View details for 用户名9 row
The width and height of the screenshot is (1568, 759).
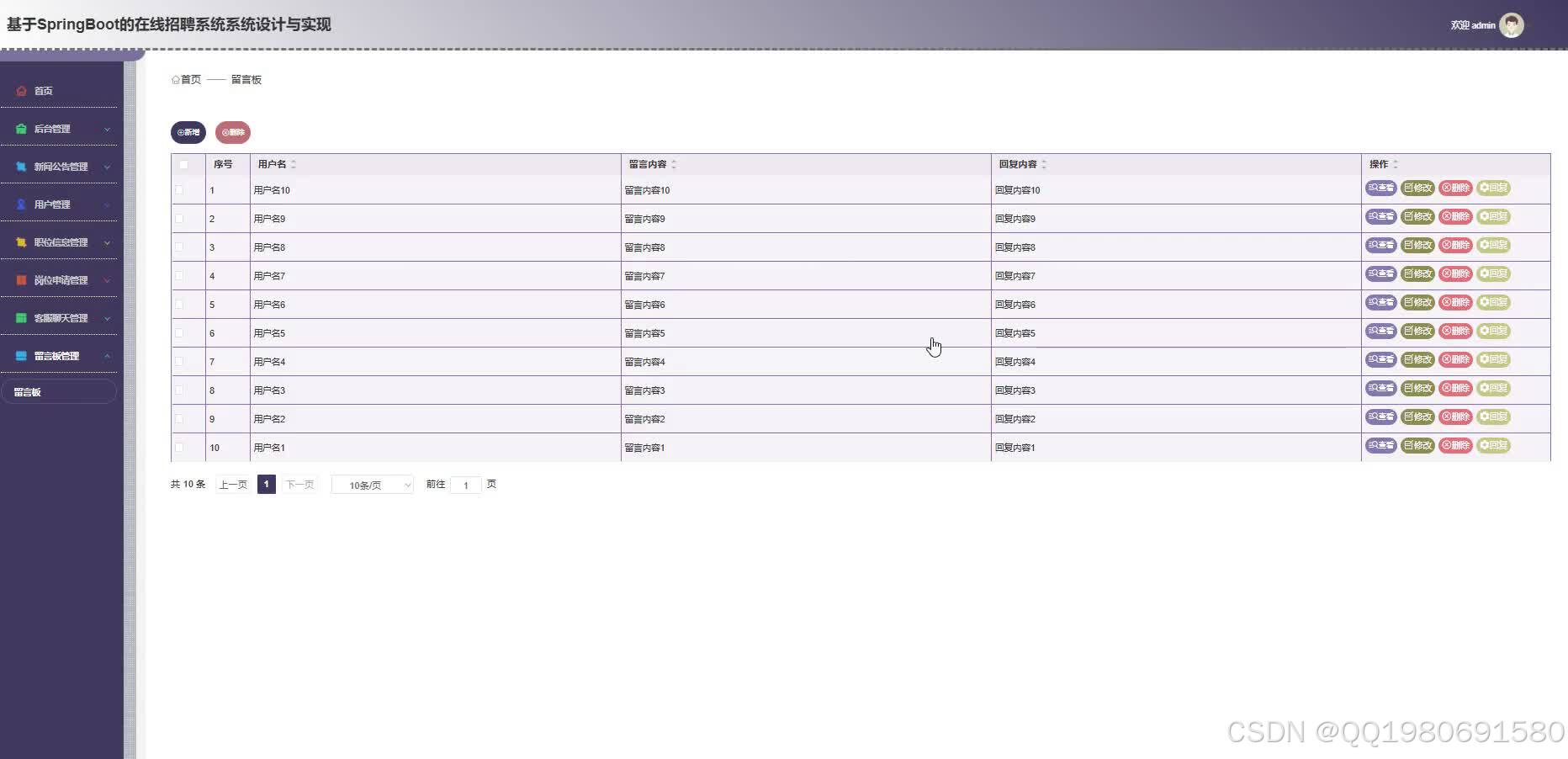click(x=1381, y=216)
